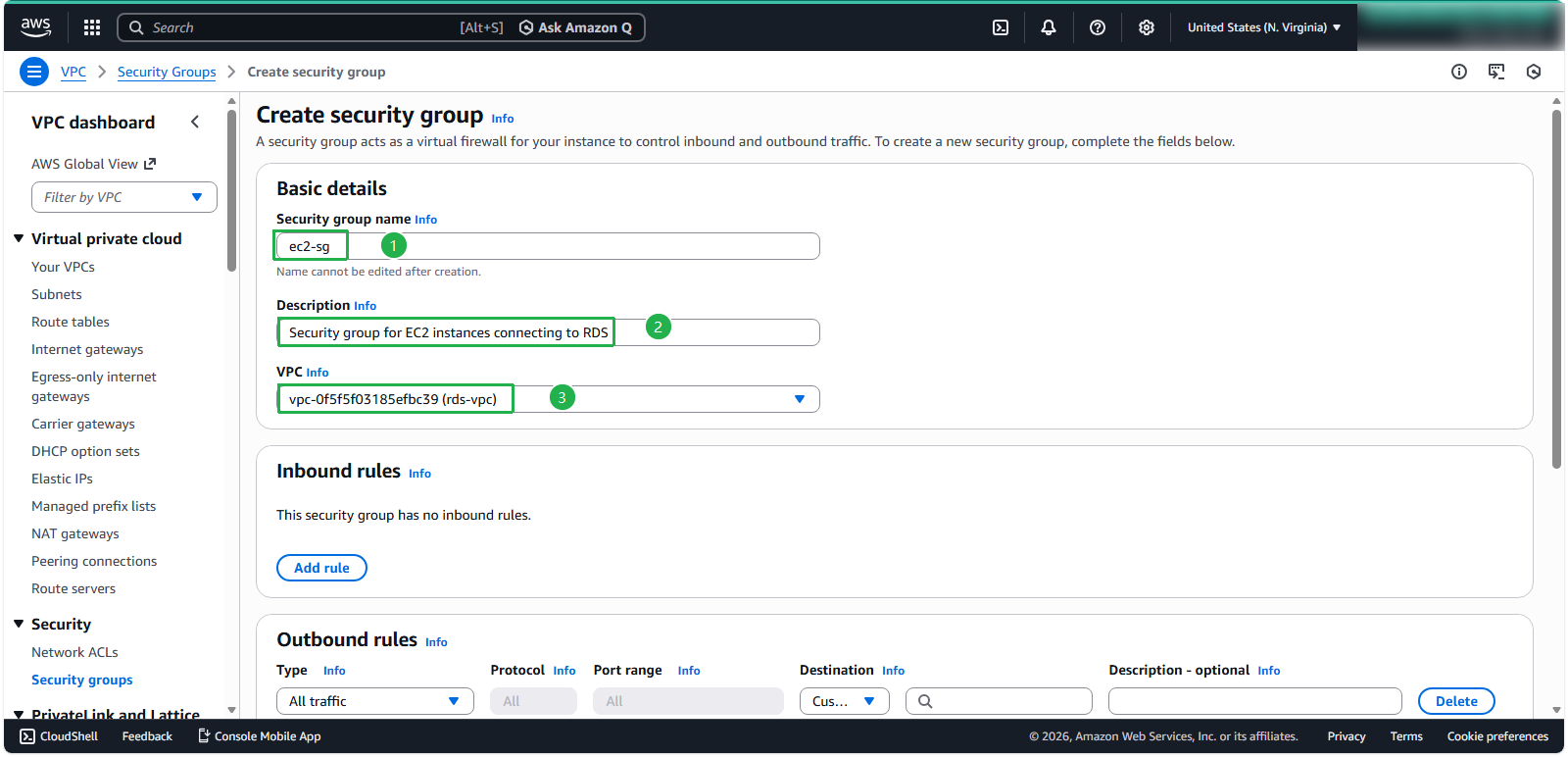Click Info link beside VPC label
1568x757 pixels.
[317, 373]
